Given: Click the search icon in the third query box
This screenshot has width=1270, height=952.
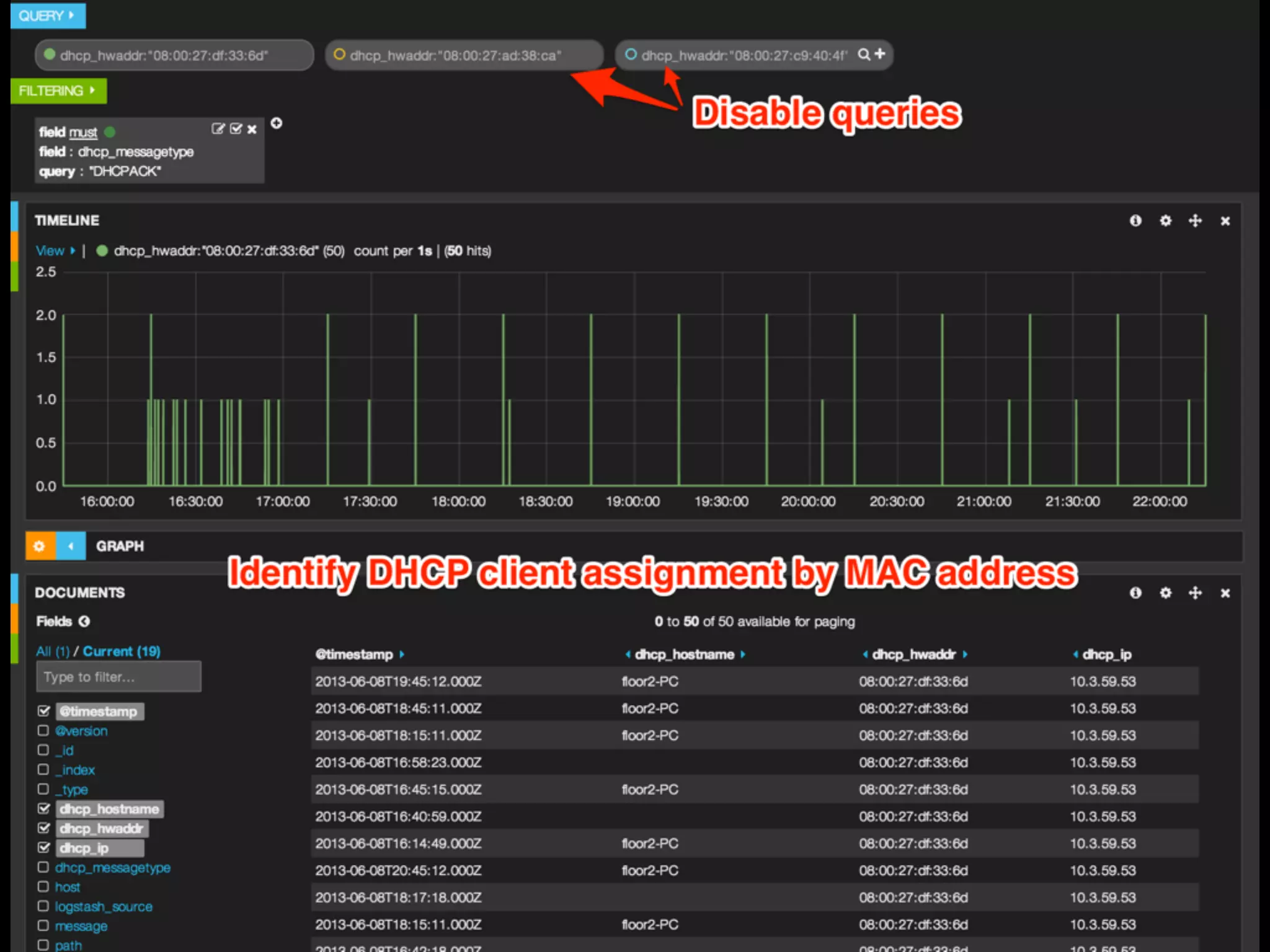Looking at the screenshot, I should click(863, 55).
